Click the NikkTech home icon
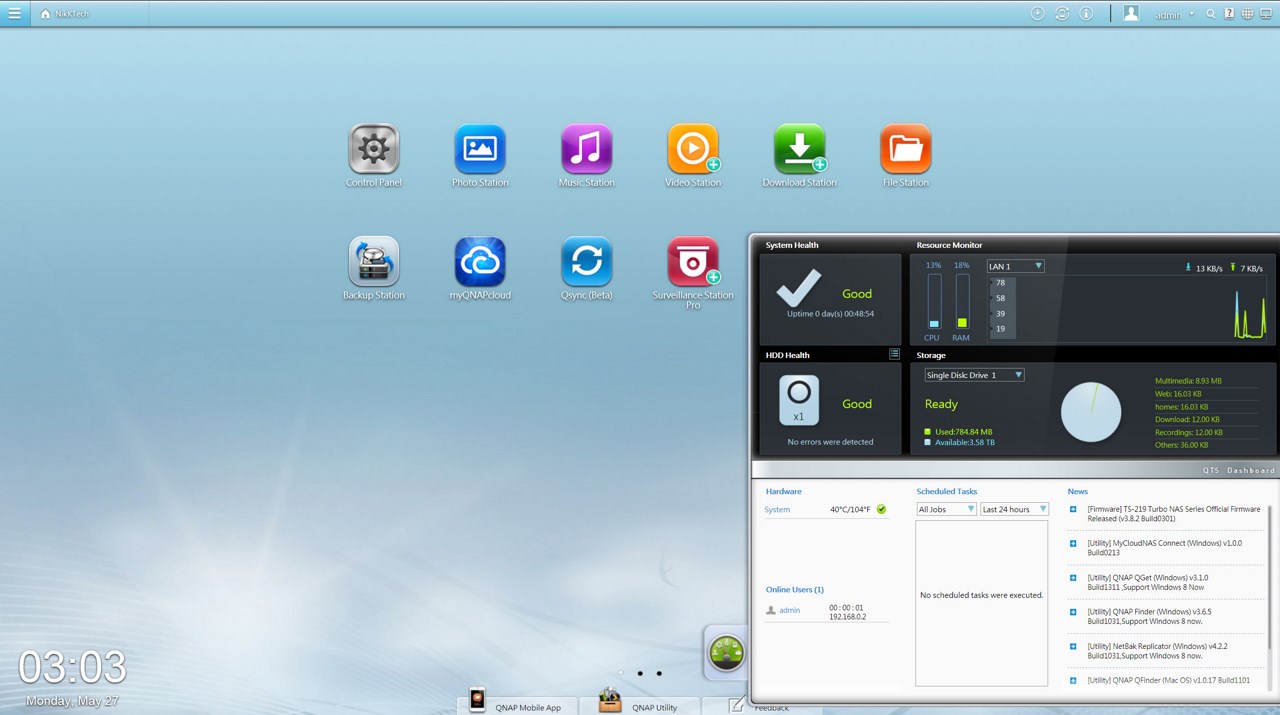The height and width of the screenshot is (715, 1280). 45,14
